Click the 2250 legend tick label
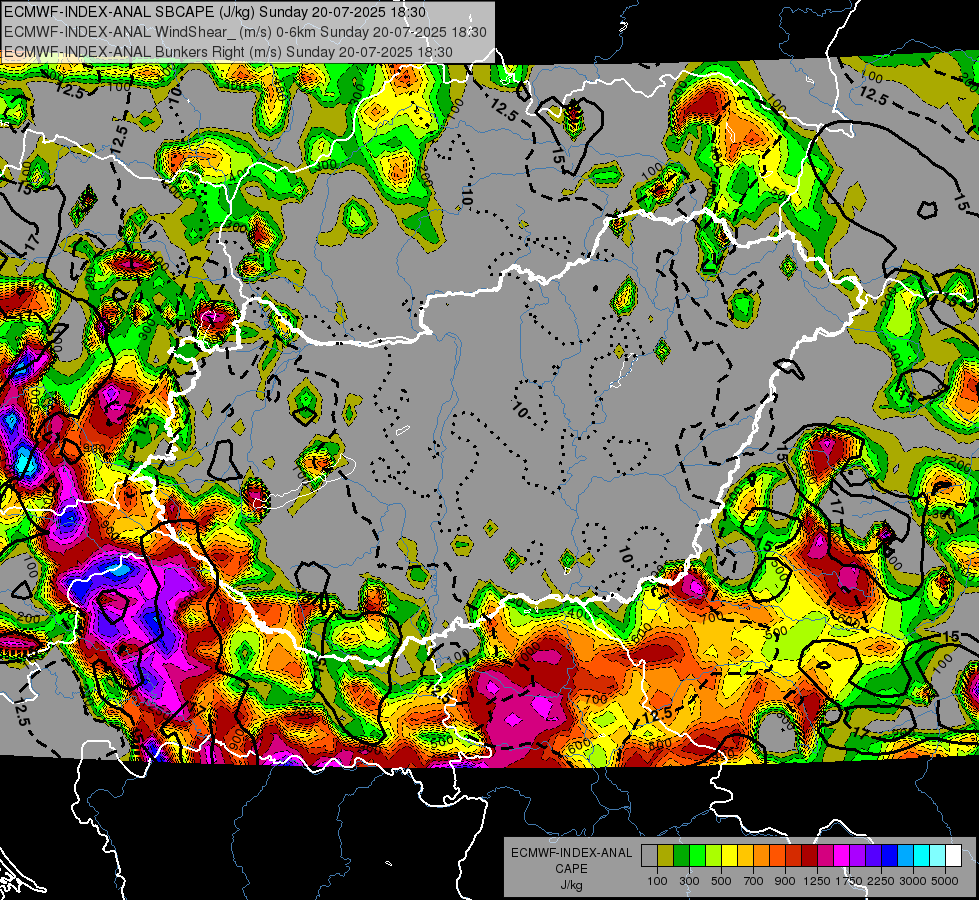The image size is (979, 900). click(881, 881)
